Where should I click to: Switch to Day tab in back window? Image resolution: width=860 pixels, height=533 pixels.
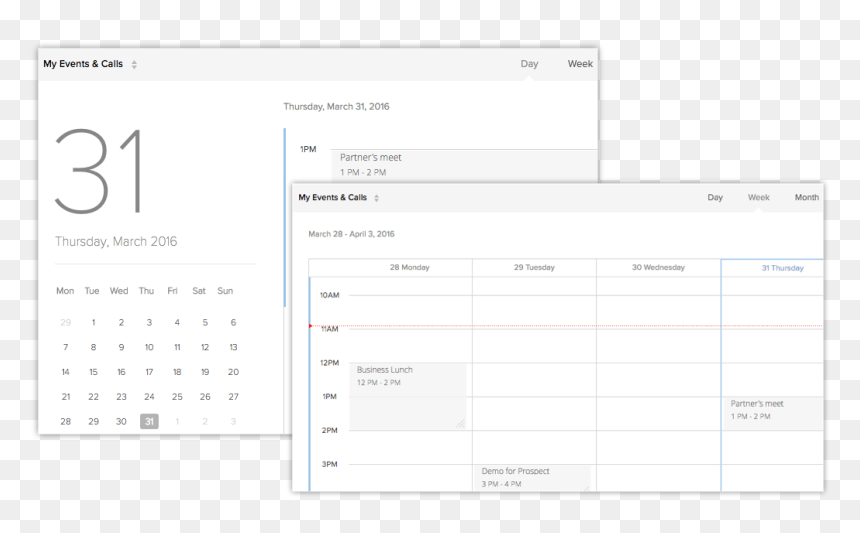coord(529,64)
